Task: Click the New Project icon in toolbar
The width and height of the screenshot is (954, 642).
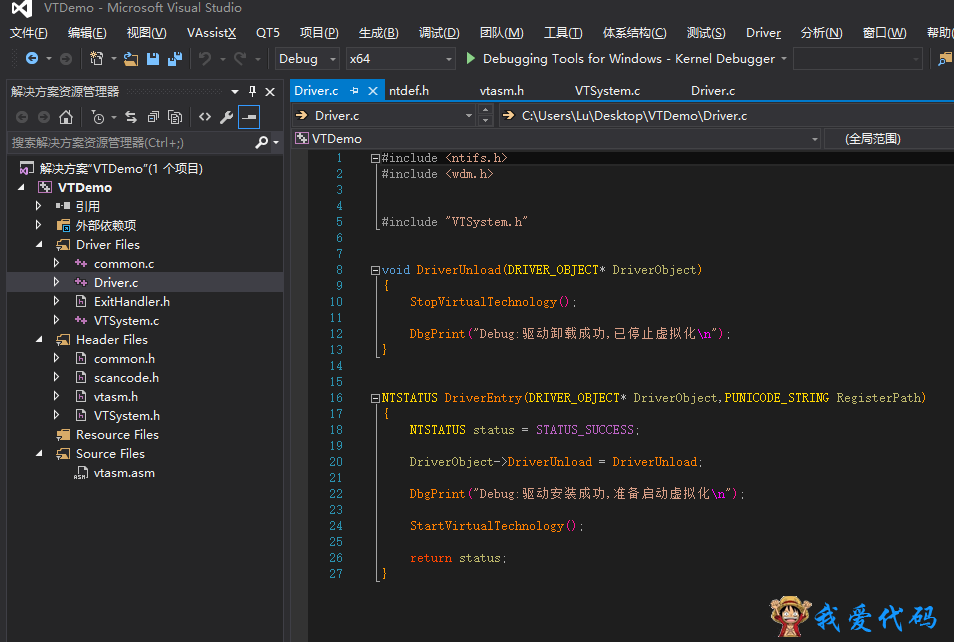Action: click(x=96, y=58)
